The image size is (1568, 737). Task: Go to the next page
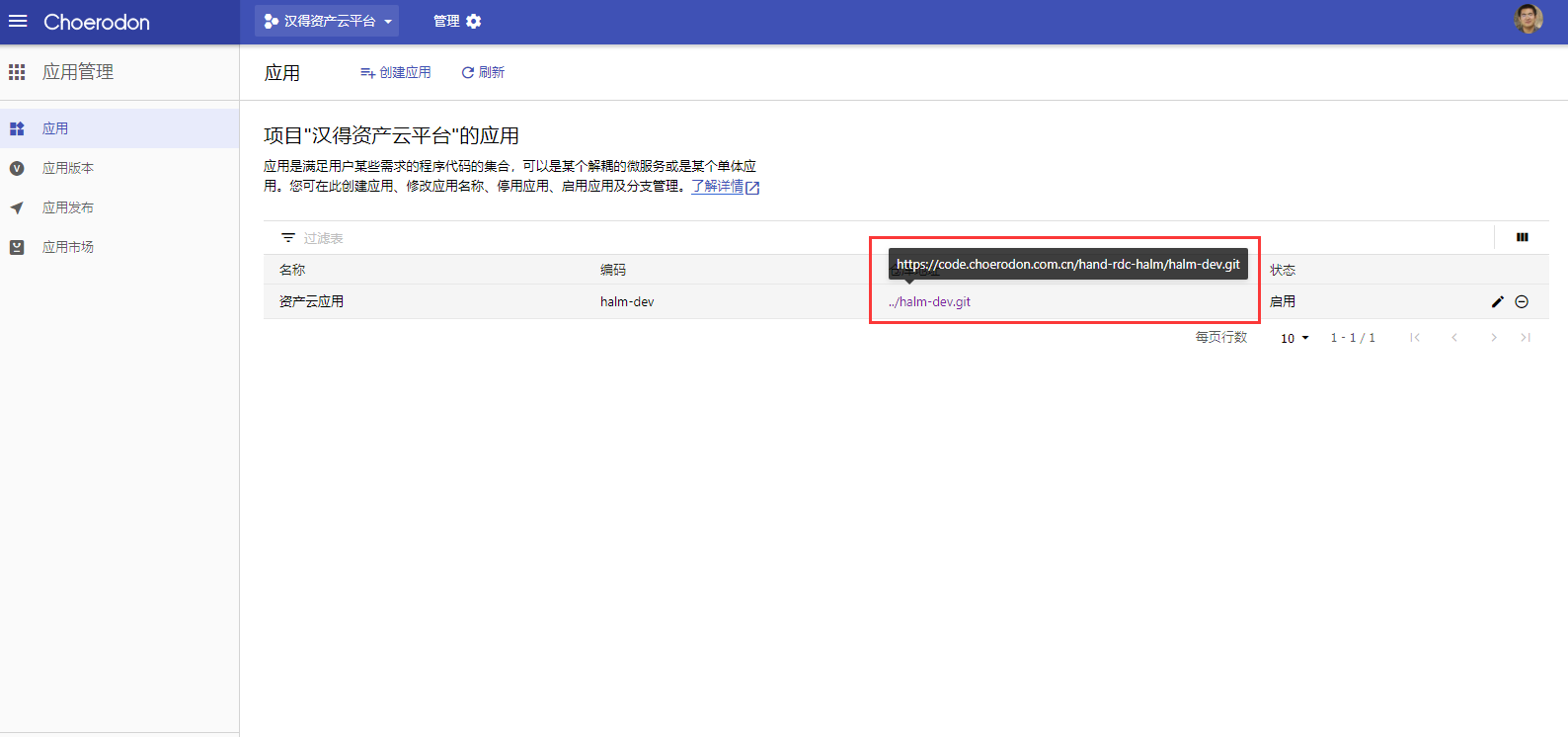pos(1494,338)
